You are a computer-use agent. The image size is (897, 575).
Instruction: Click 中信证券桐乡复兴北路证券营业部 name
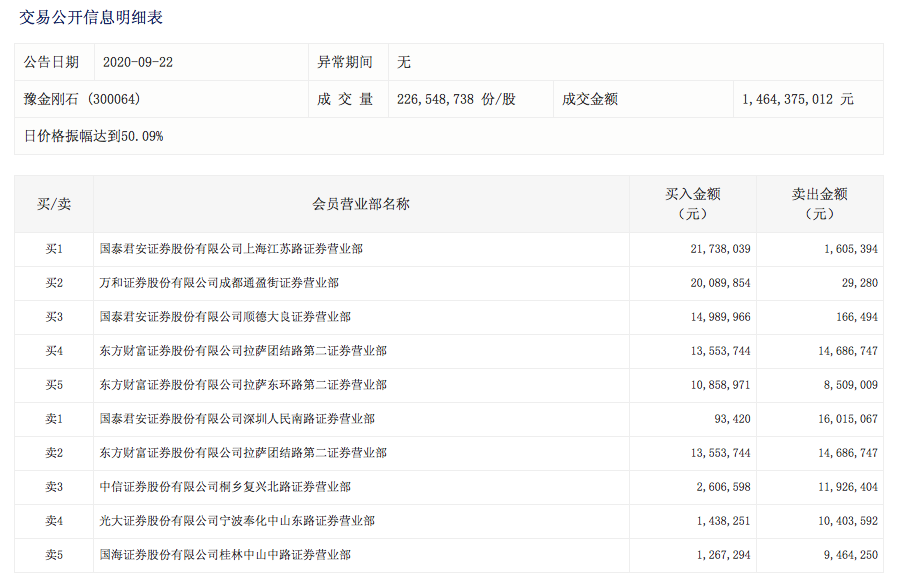point(225,487)
